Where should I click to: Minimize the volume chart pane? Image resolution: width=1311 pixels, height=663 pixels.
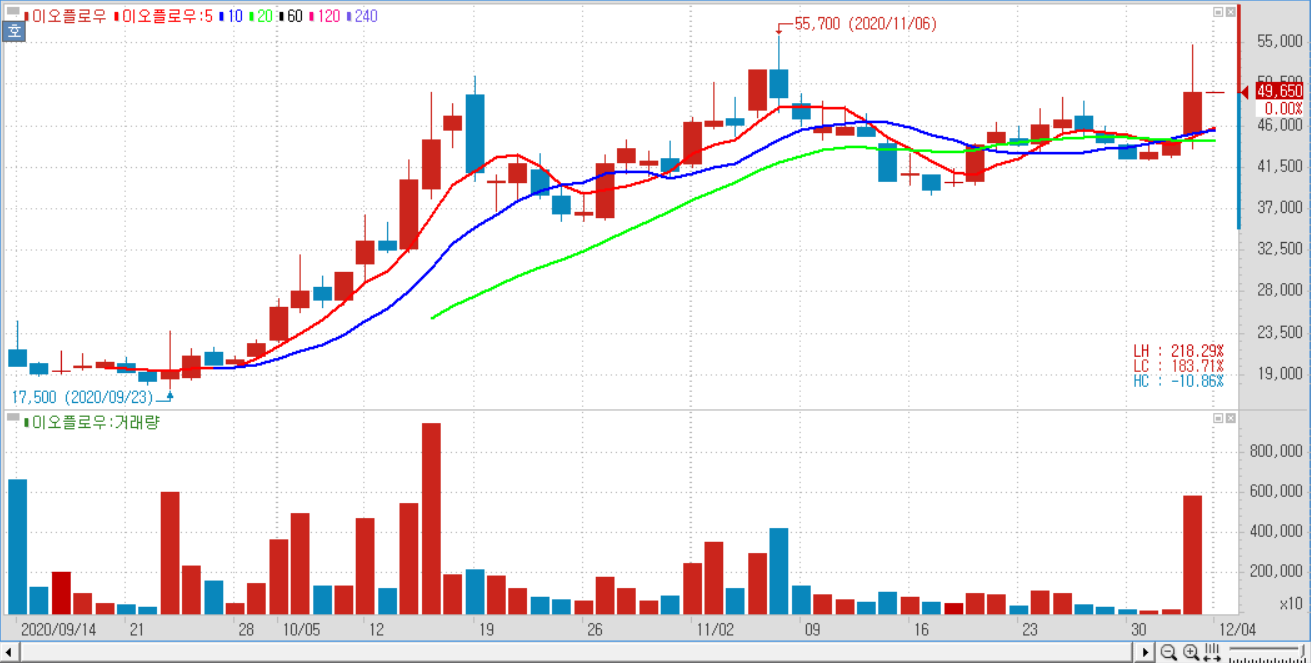coord(1218,417)
